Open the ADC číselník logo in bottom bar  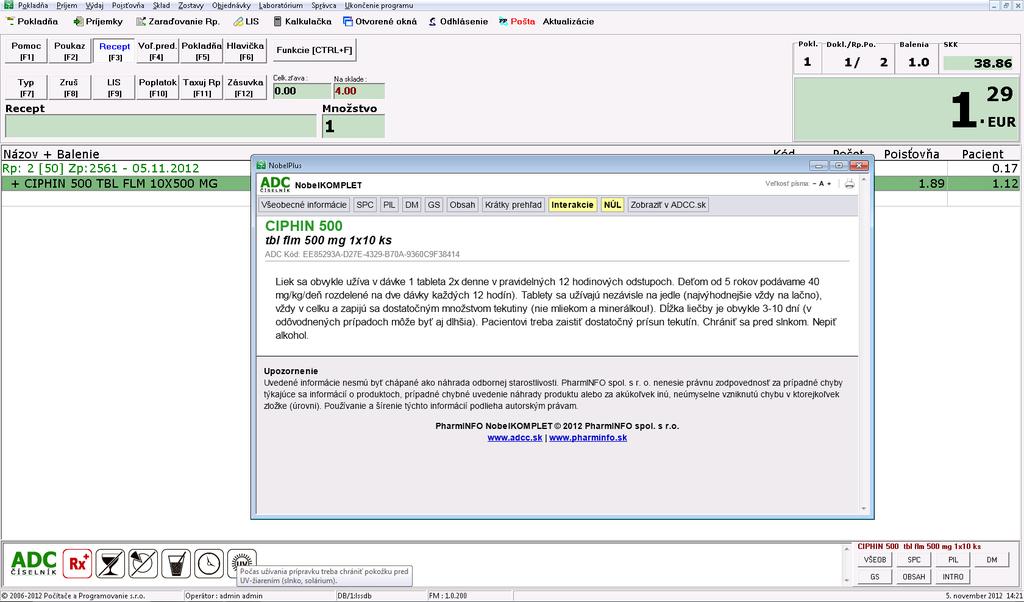(x=34, y=563)
